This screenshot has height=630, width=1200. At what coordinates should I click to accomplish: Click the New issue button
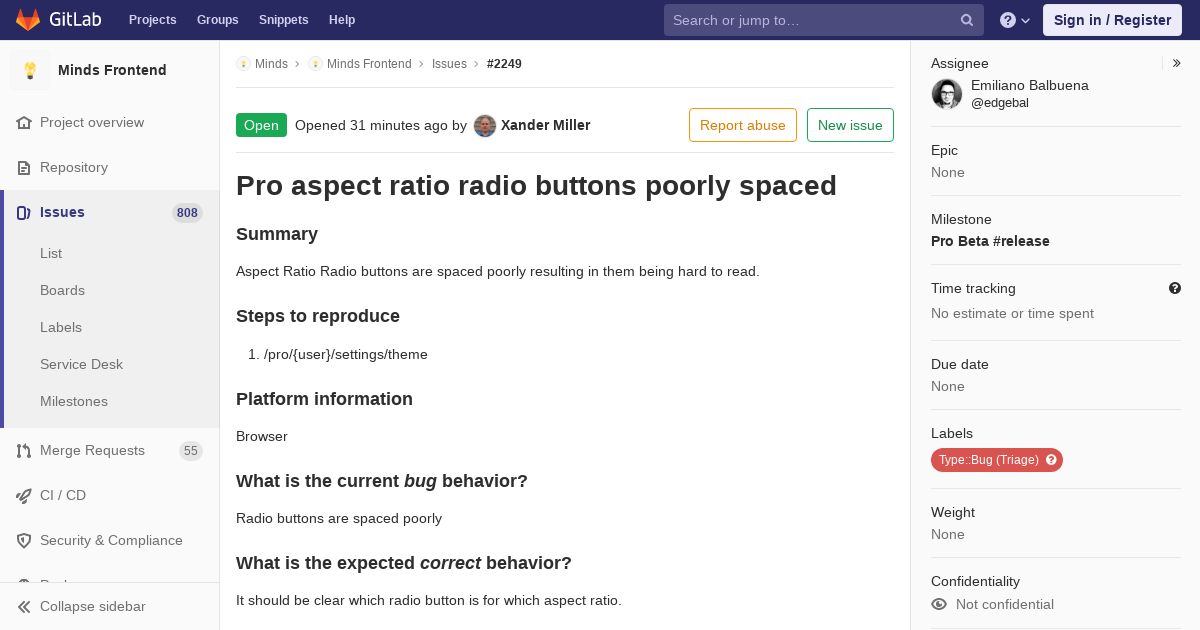(850, 125)
